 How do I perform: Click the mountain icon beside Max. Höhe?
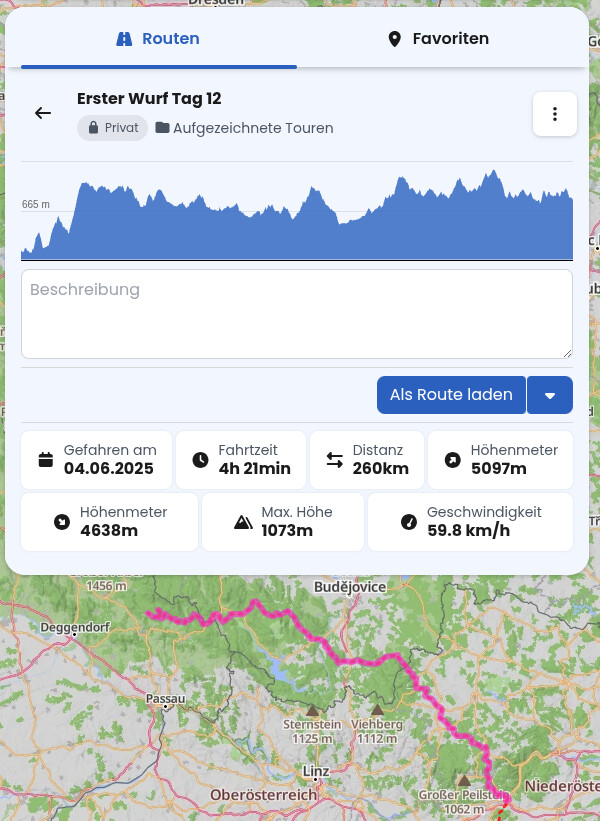pos(243,522)
